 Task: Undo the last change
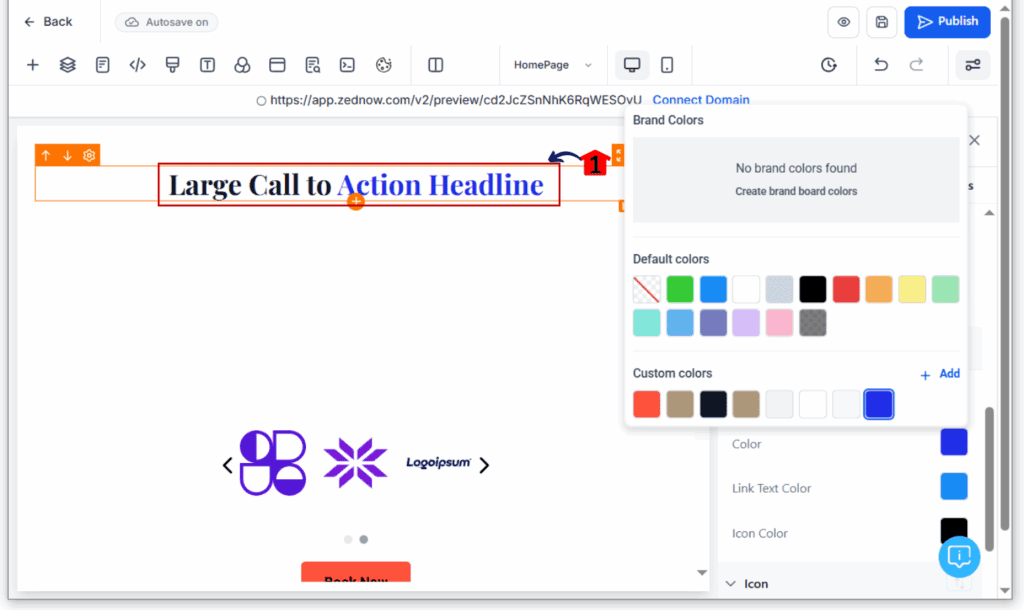[881, 65]
